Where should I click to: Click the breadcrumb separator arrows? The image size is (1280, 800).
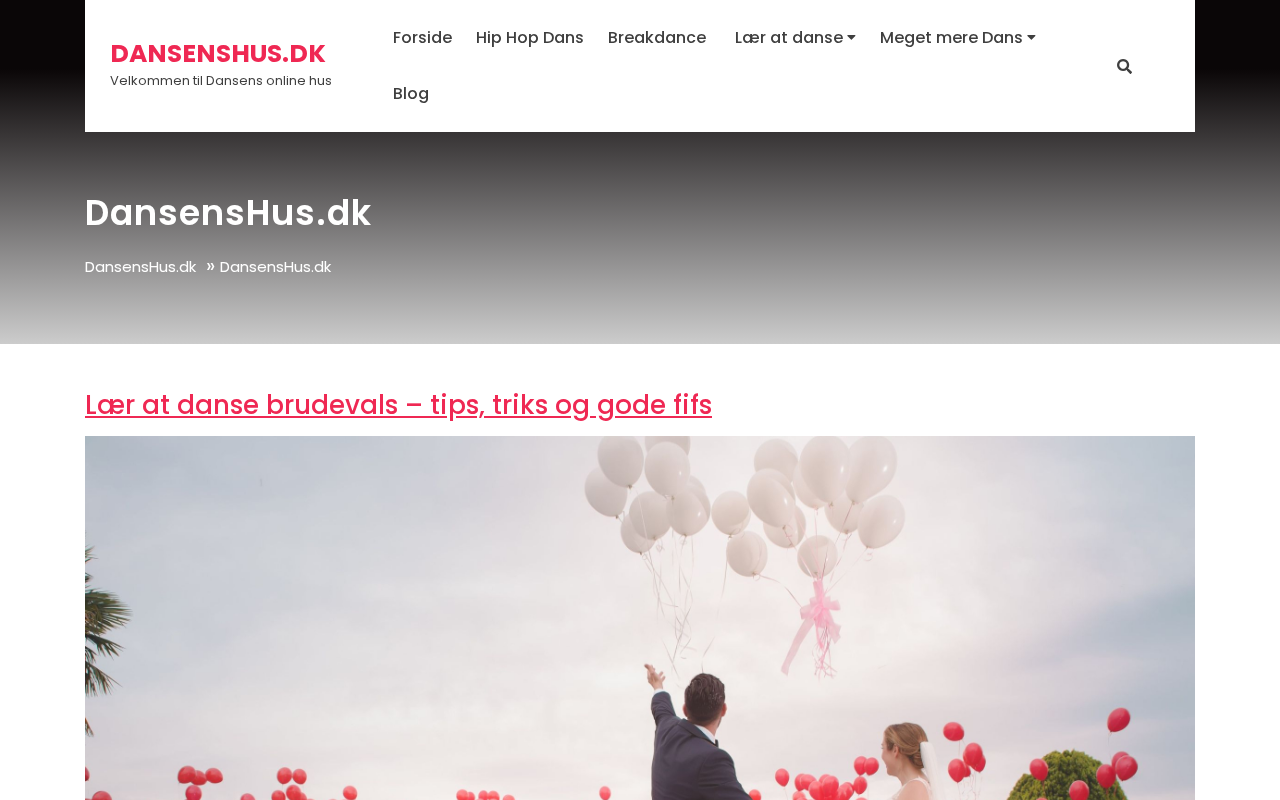[210, 266]
